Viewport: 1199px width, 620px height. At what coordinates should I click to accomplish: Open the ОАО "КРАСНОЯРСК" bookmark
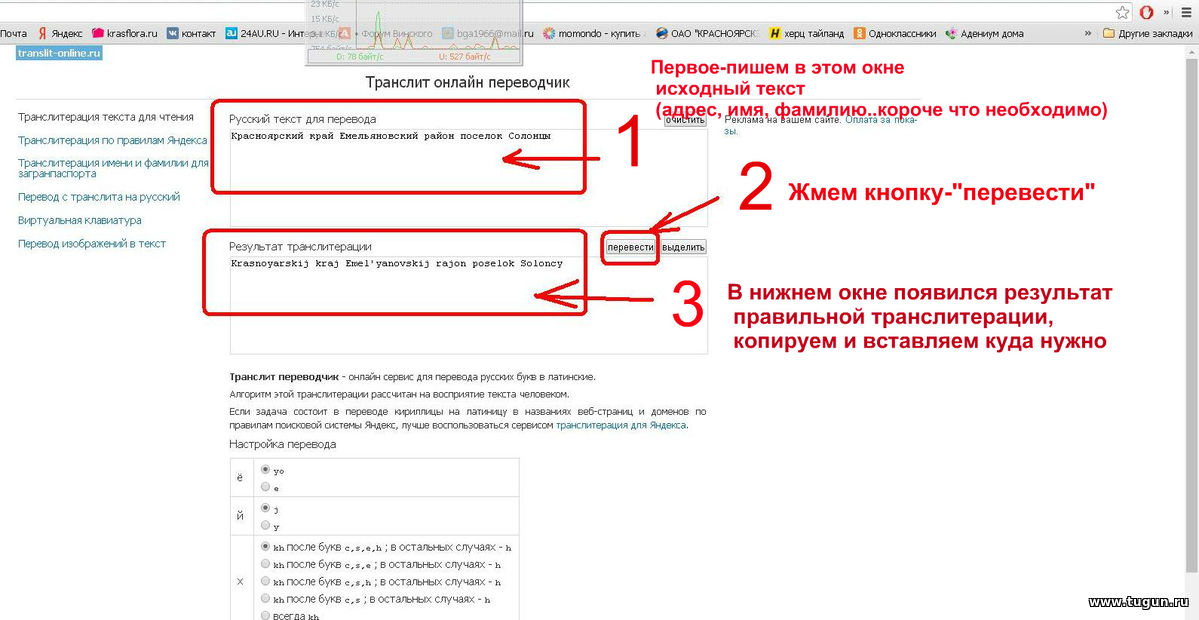click(x=708, y=34)
